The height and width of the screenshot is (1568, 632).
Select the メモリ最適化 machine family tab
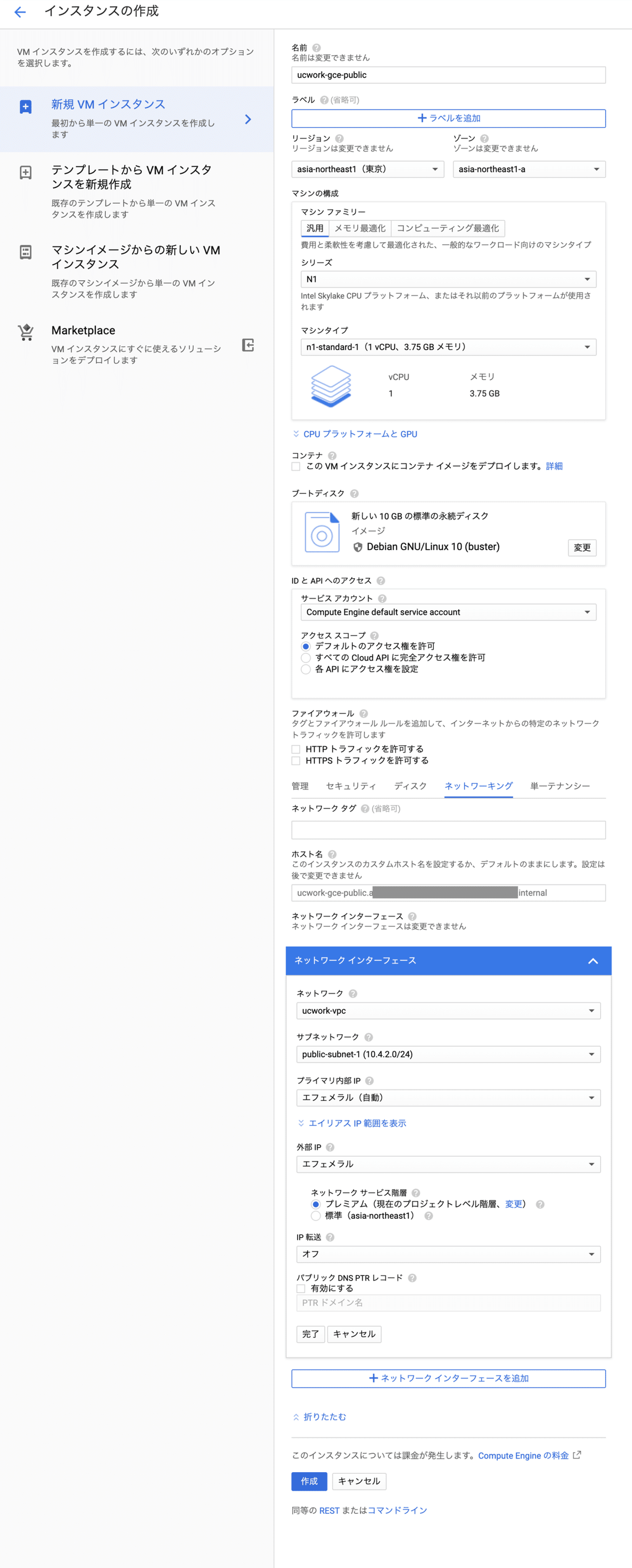(x=360, y=229)
